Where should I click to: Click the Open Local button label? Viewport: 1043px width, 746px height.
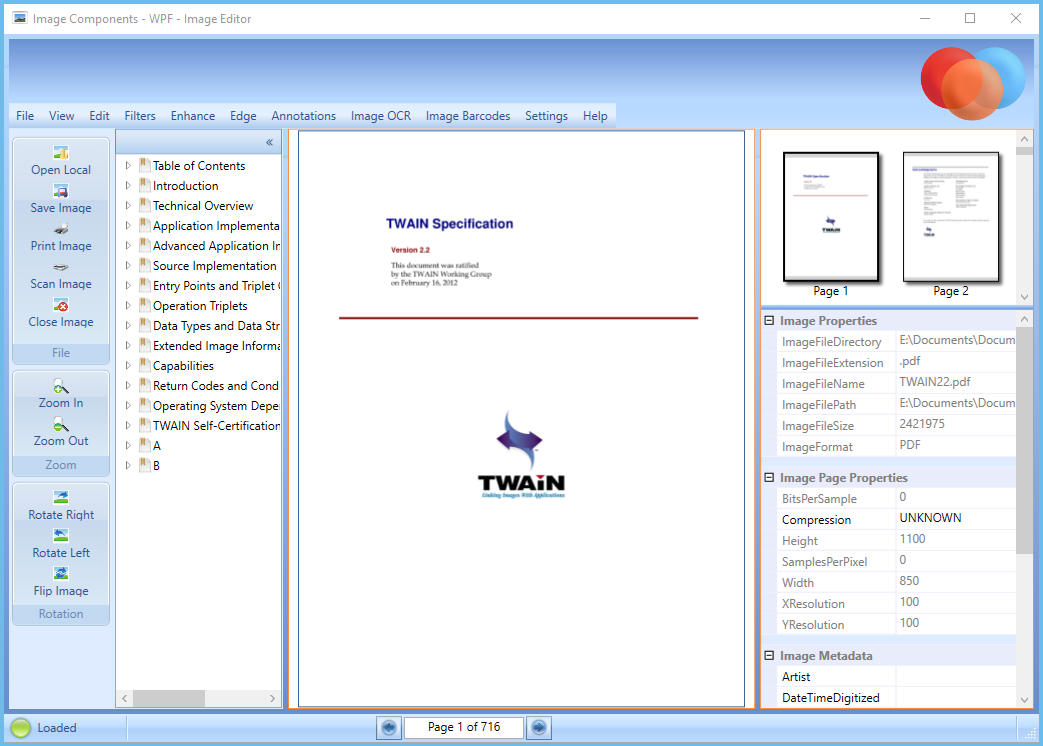[61, 170]
